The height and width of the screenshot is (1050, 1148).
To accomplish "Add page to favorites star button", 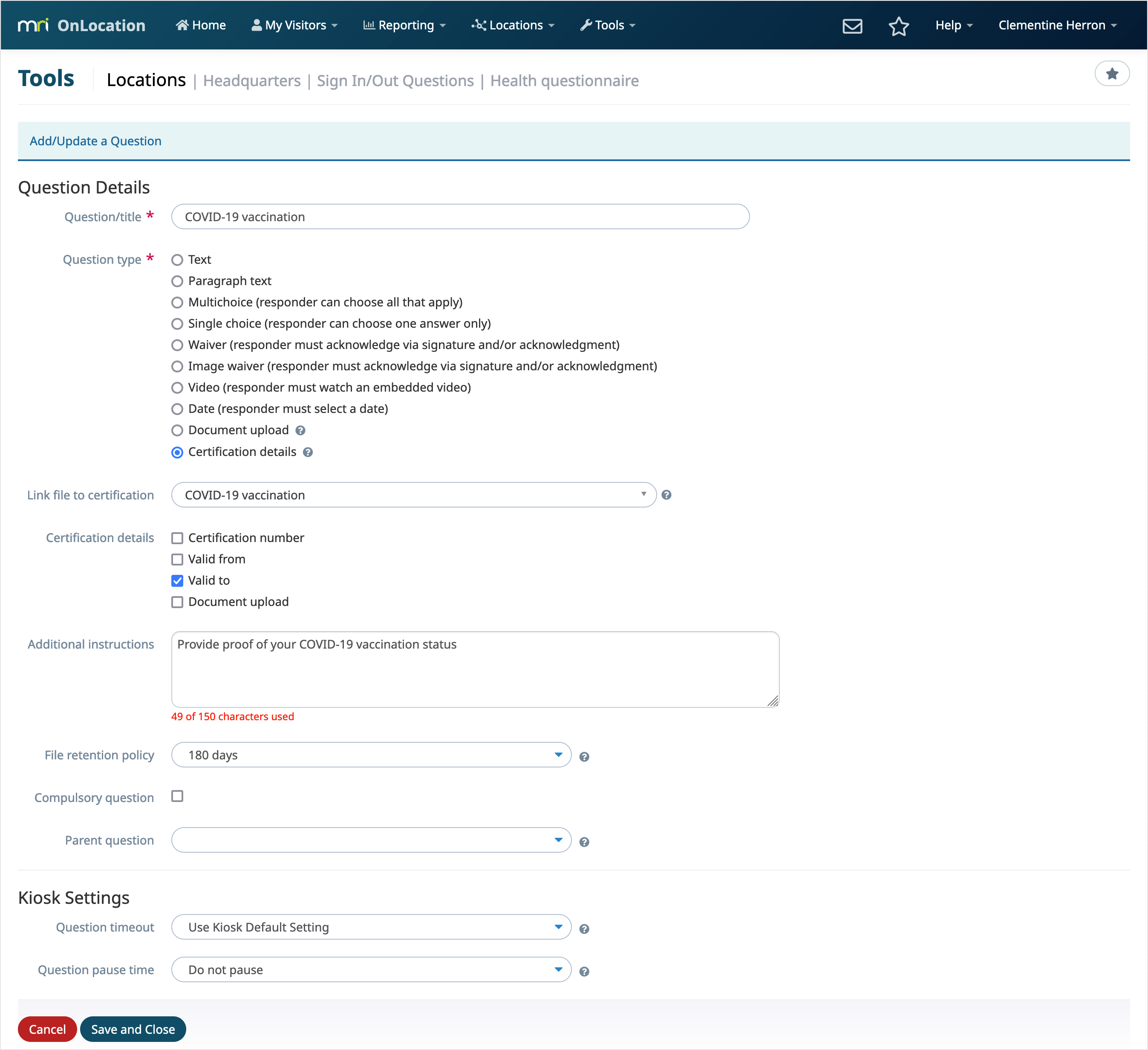I will 1111,73.
